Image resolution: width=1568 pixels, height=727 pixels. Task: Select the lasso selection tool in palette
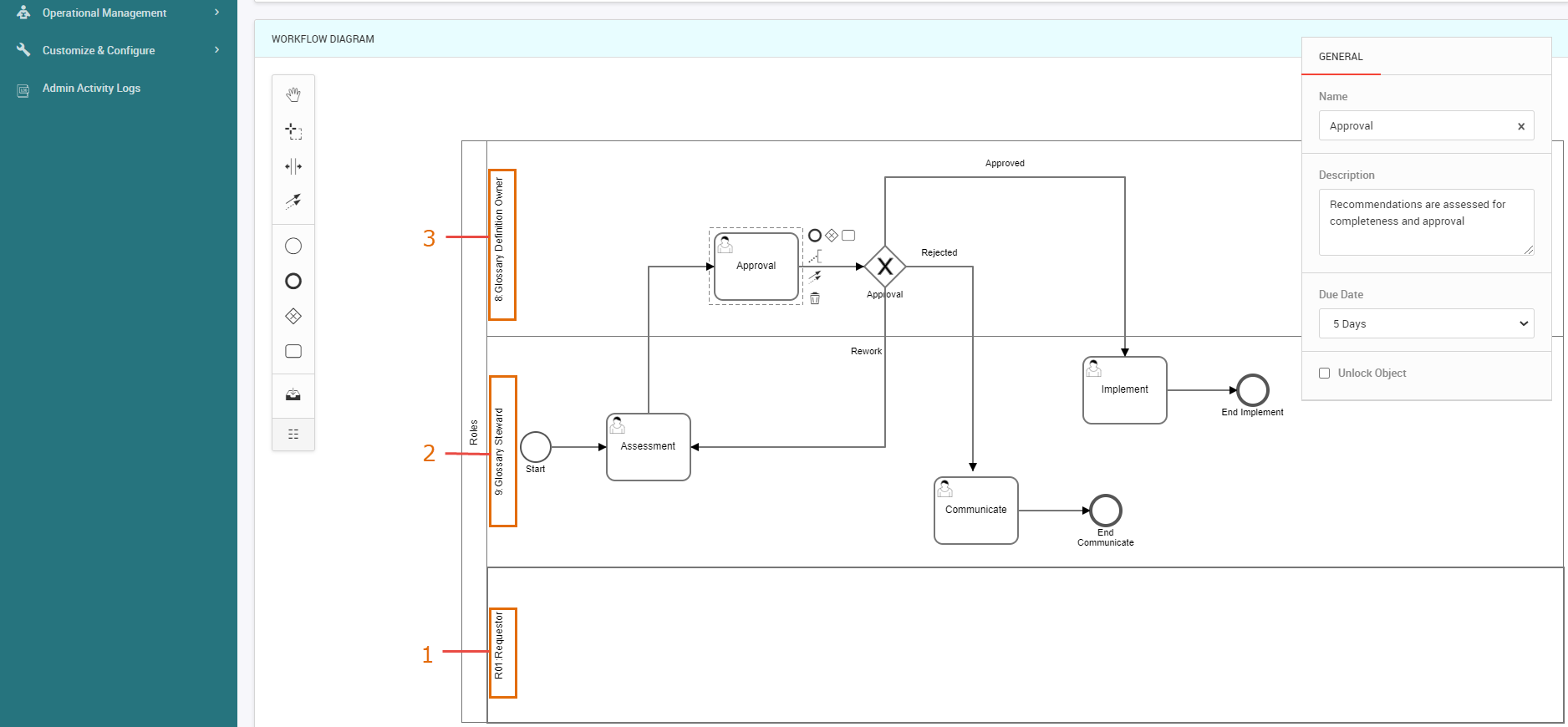tap(293, 131)
